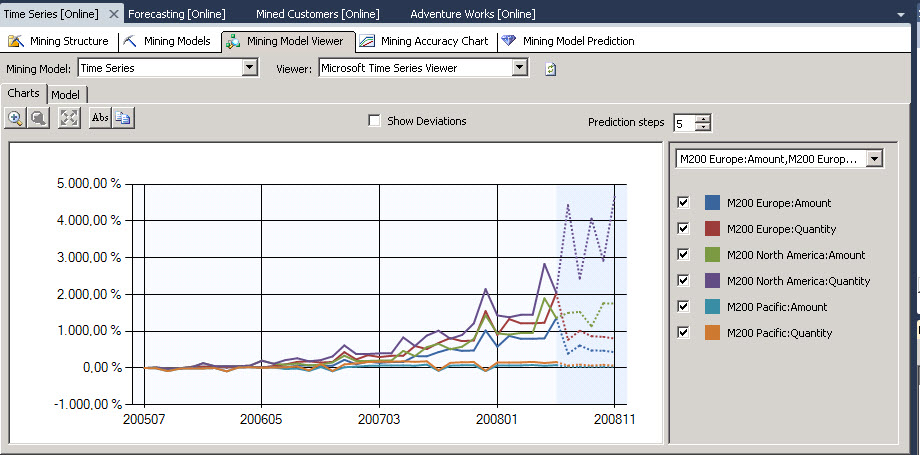
Task: Switch to the Model sub-tab
Action: [x=66, y=95]
